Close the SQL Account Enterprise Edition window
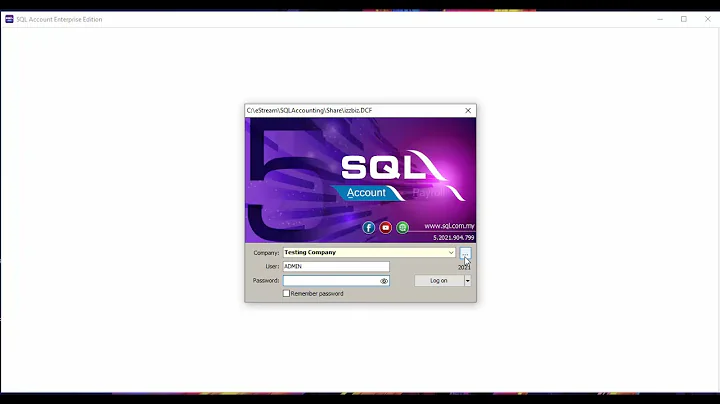This screenshot has height=404, width=720. click(708, 19)
